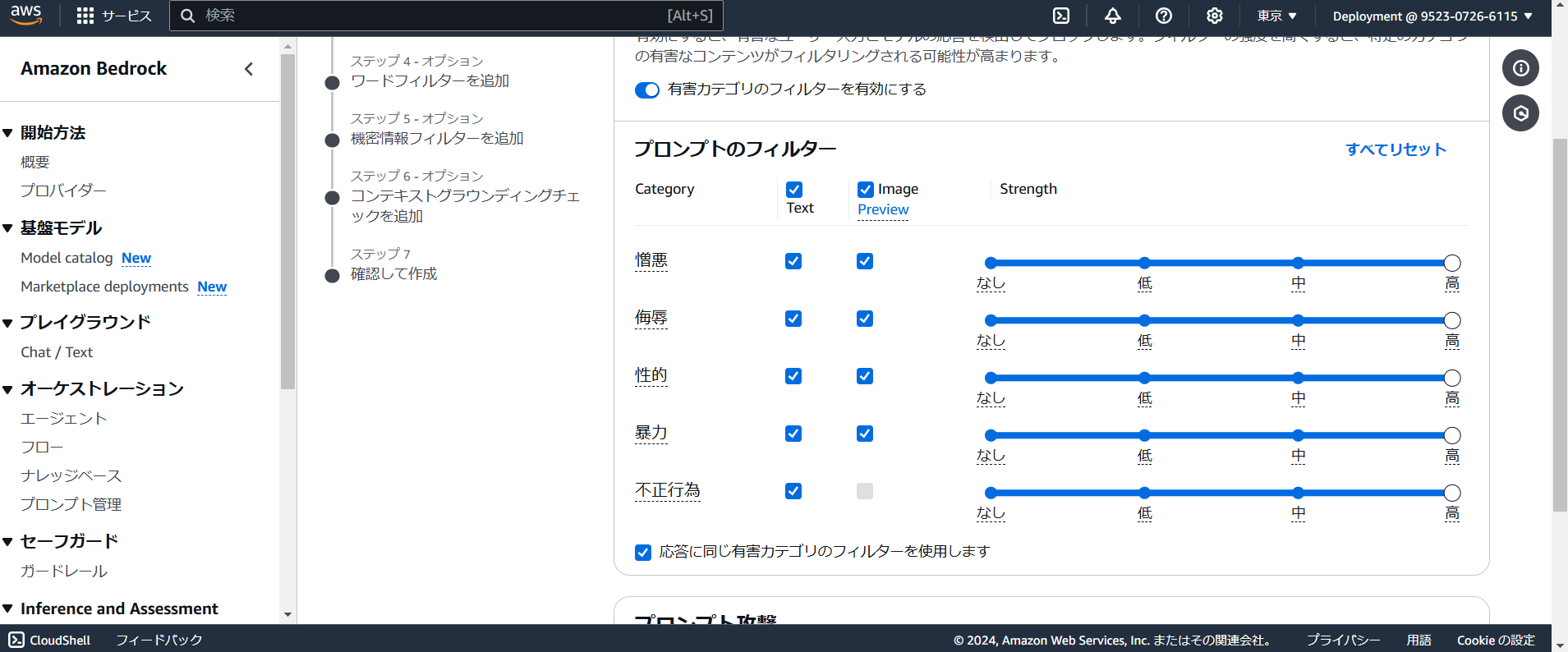This screenshot has width=1568, height=652.
Task: Uncheck Text filter for 不正行為
Action: tap(793, 491)
